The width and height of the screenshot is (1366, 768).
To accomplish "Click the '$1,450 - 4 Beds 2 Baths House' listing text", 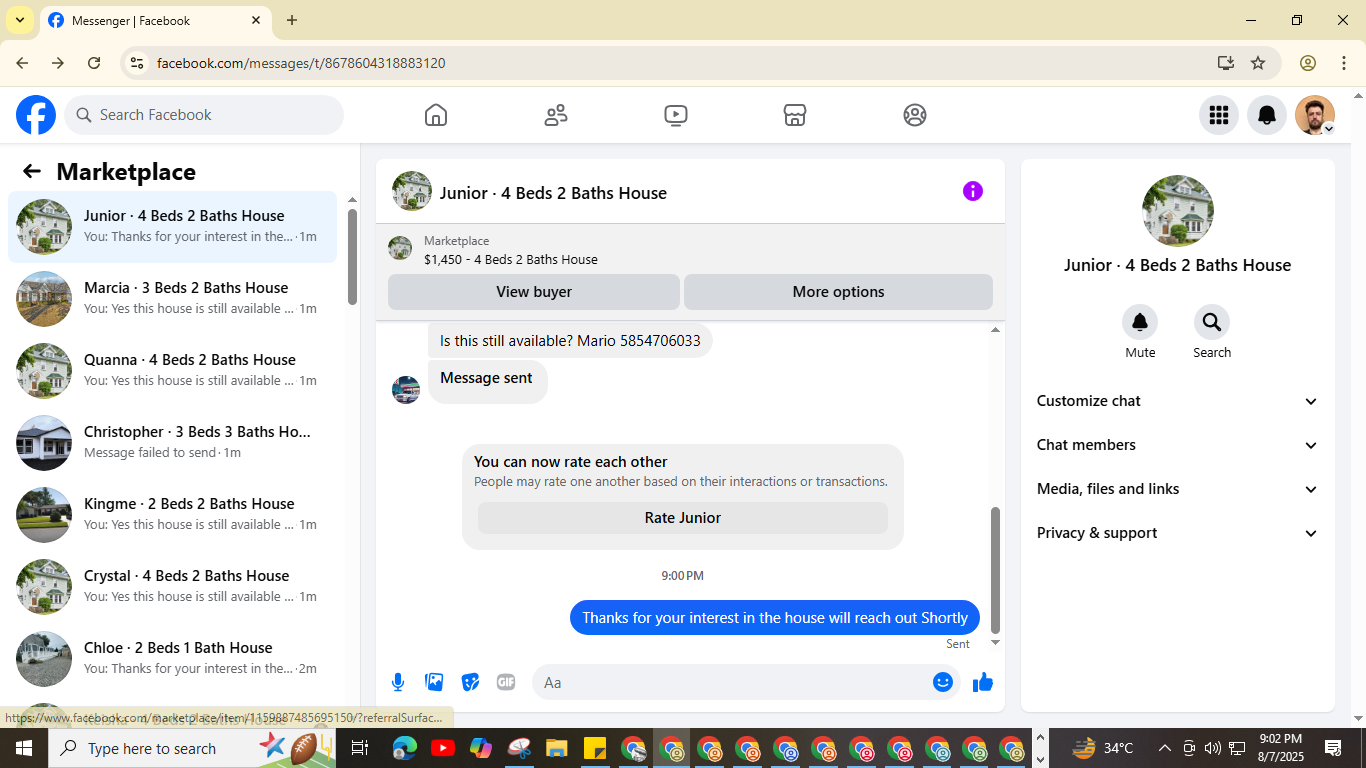I will point(511,260).
